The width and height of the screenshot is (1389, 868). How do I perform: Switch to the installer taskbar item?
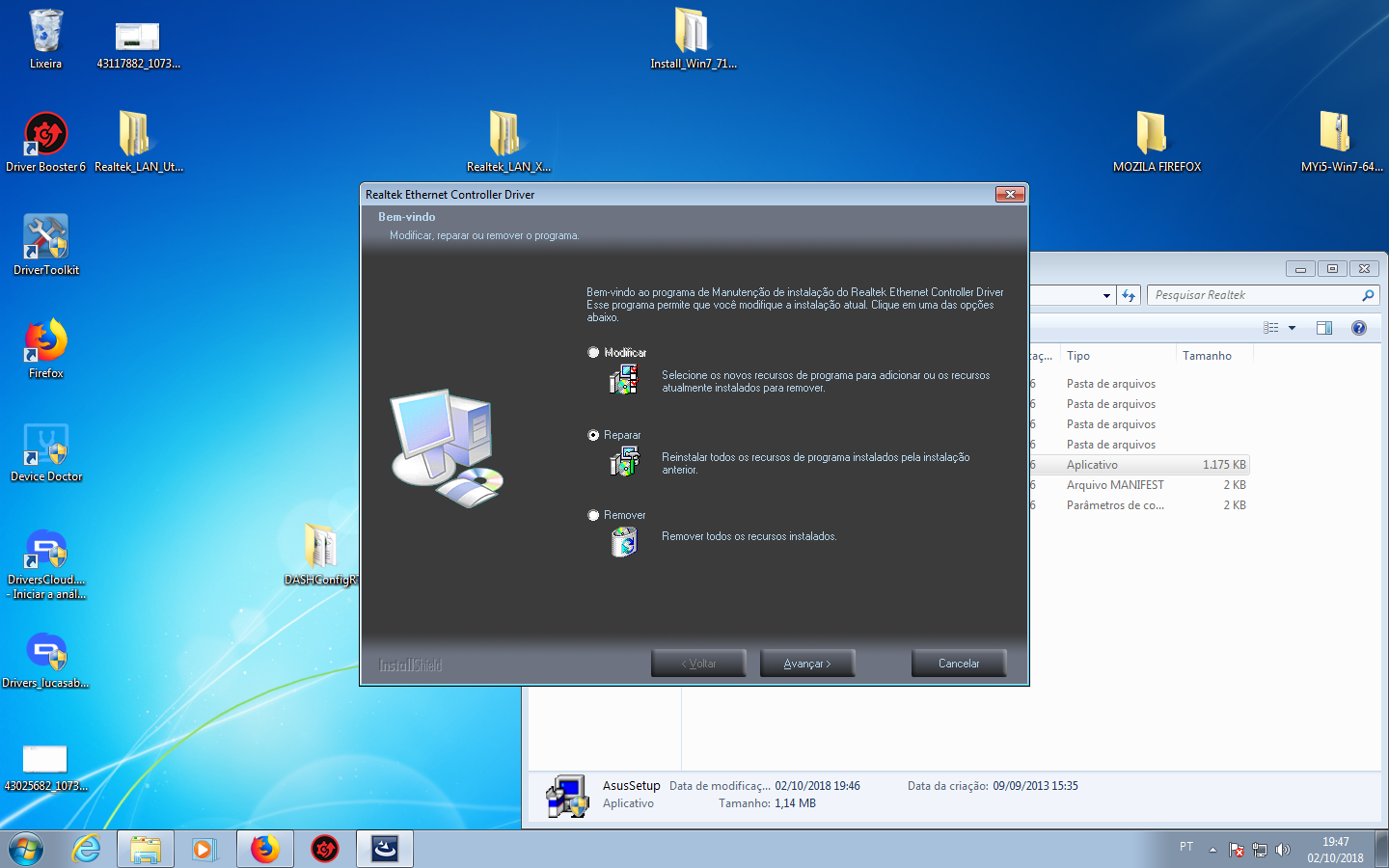click(385, 849)
